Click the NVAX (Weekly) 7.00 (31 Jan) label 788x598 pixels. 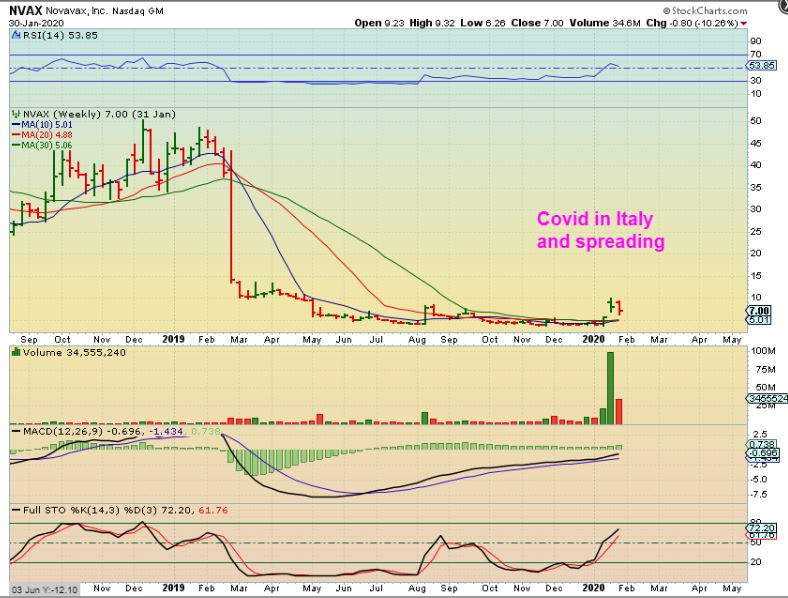click(x=100, y=115)
